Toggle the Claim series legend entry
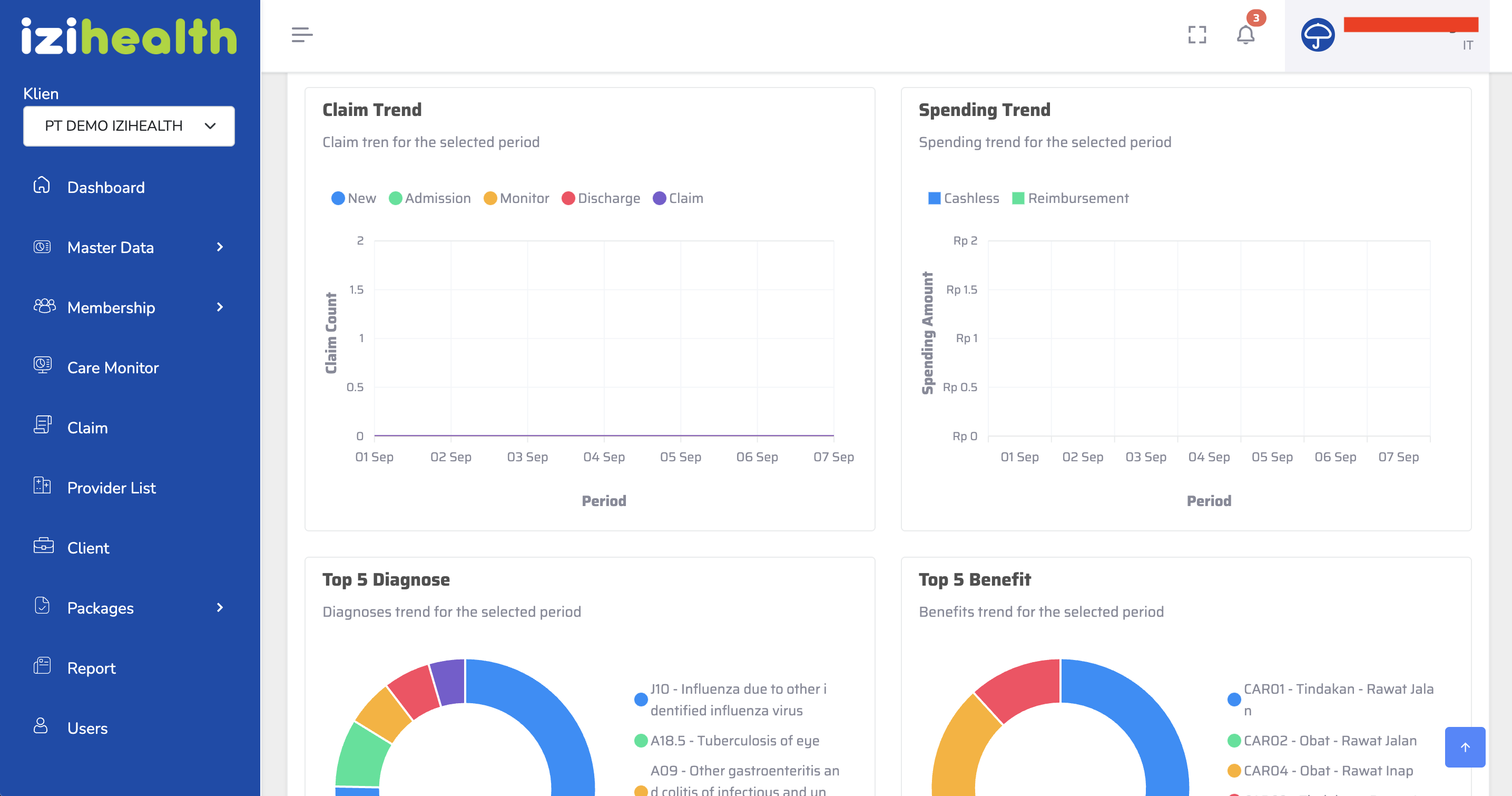This screenshot has width=1512, height=796. (x=678, y=198)
